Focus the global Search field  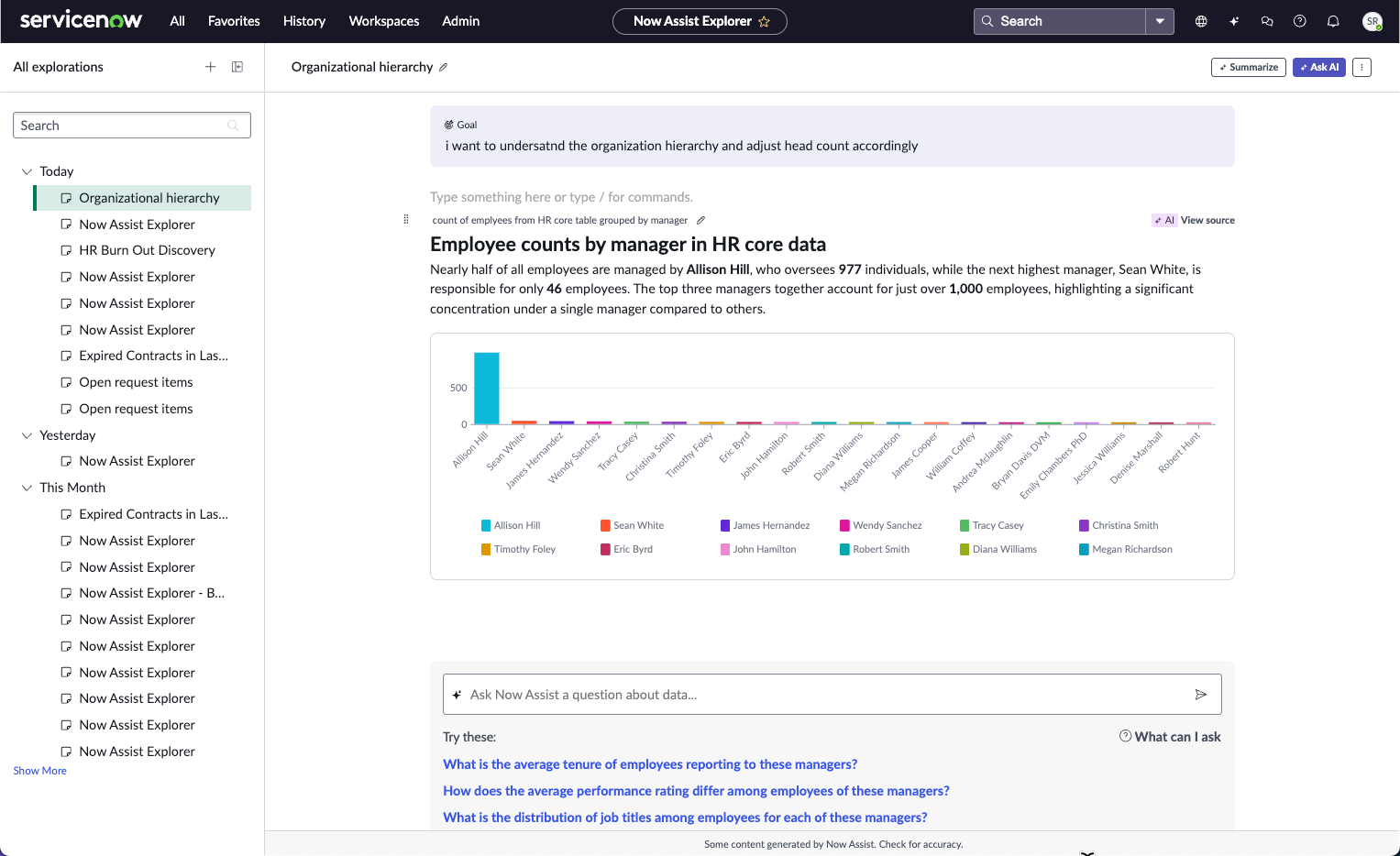pyautogui.click(x=1060, y=21)
